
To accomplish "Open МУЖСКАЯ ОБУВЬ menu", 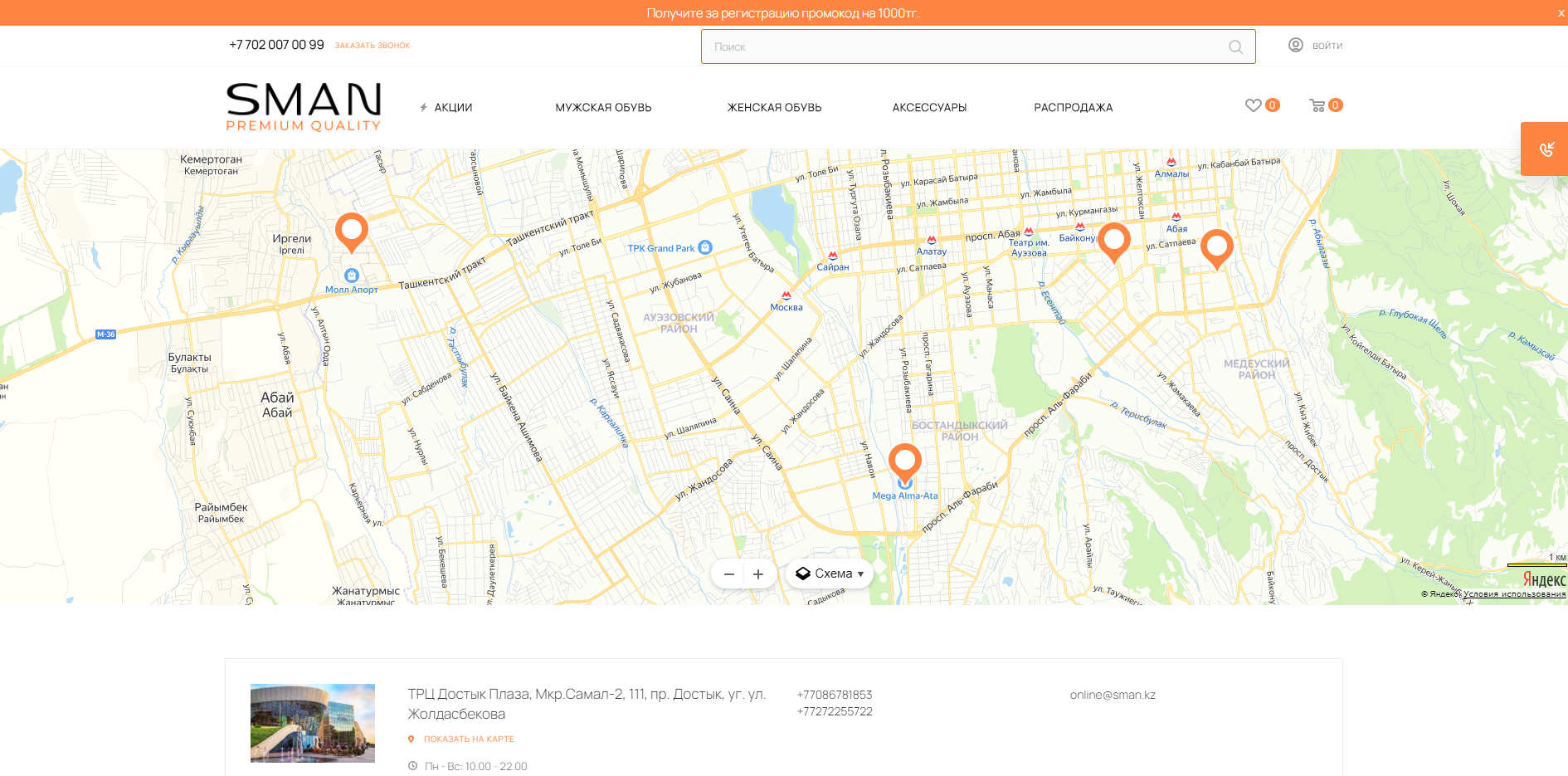I will pos(603,107).
